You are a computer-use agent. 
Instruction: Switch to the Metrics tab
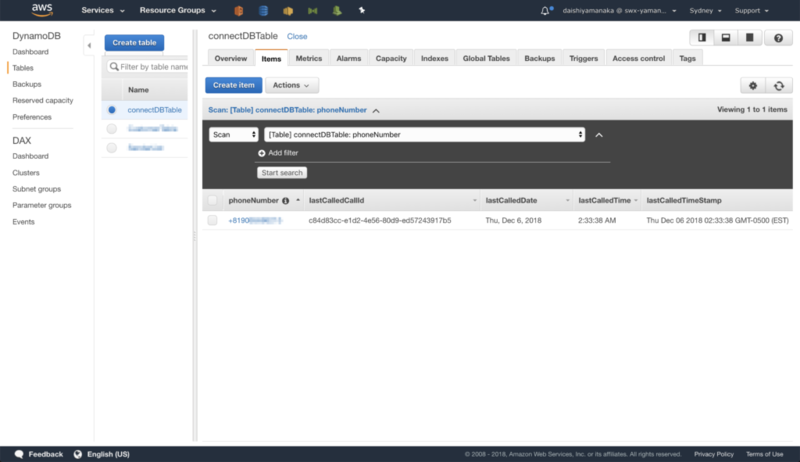coord(309,58)
